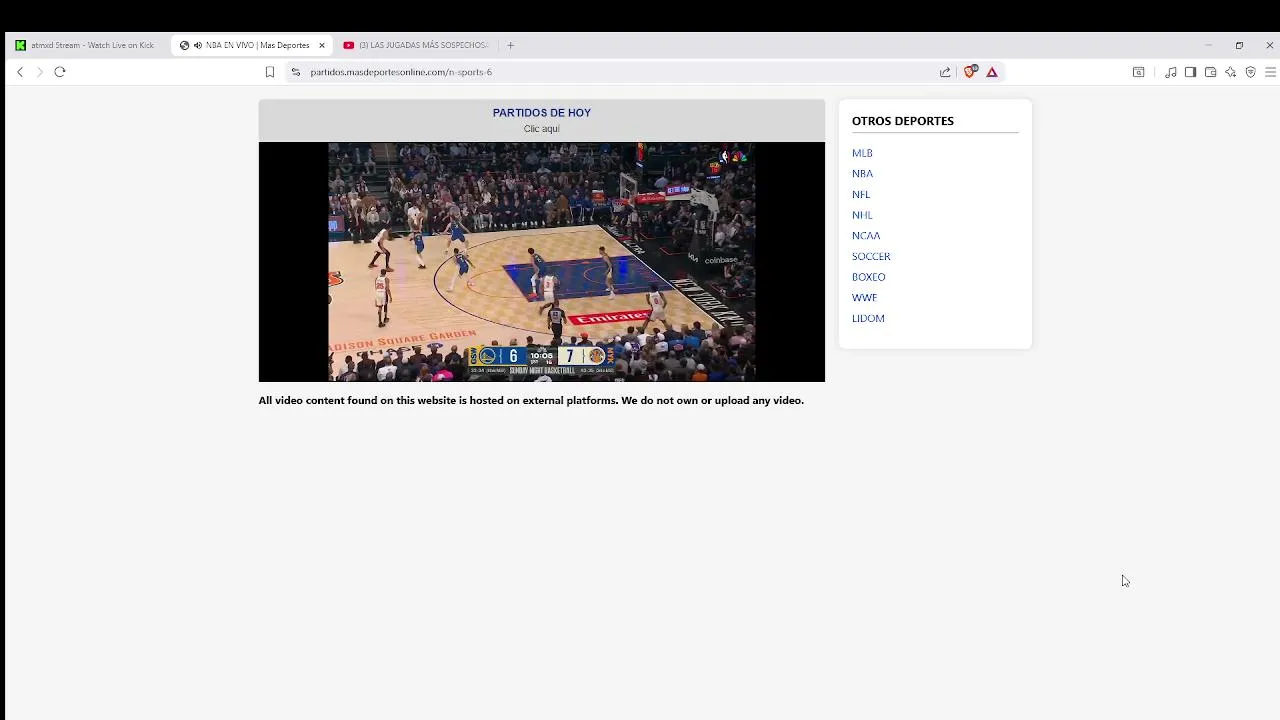This screenshot has height=720, width=1280.
Task: Select the NBA EN VIVO | Mas Deportes tab
Action: [250, 45]
